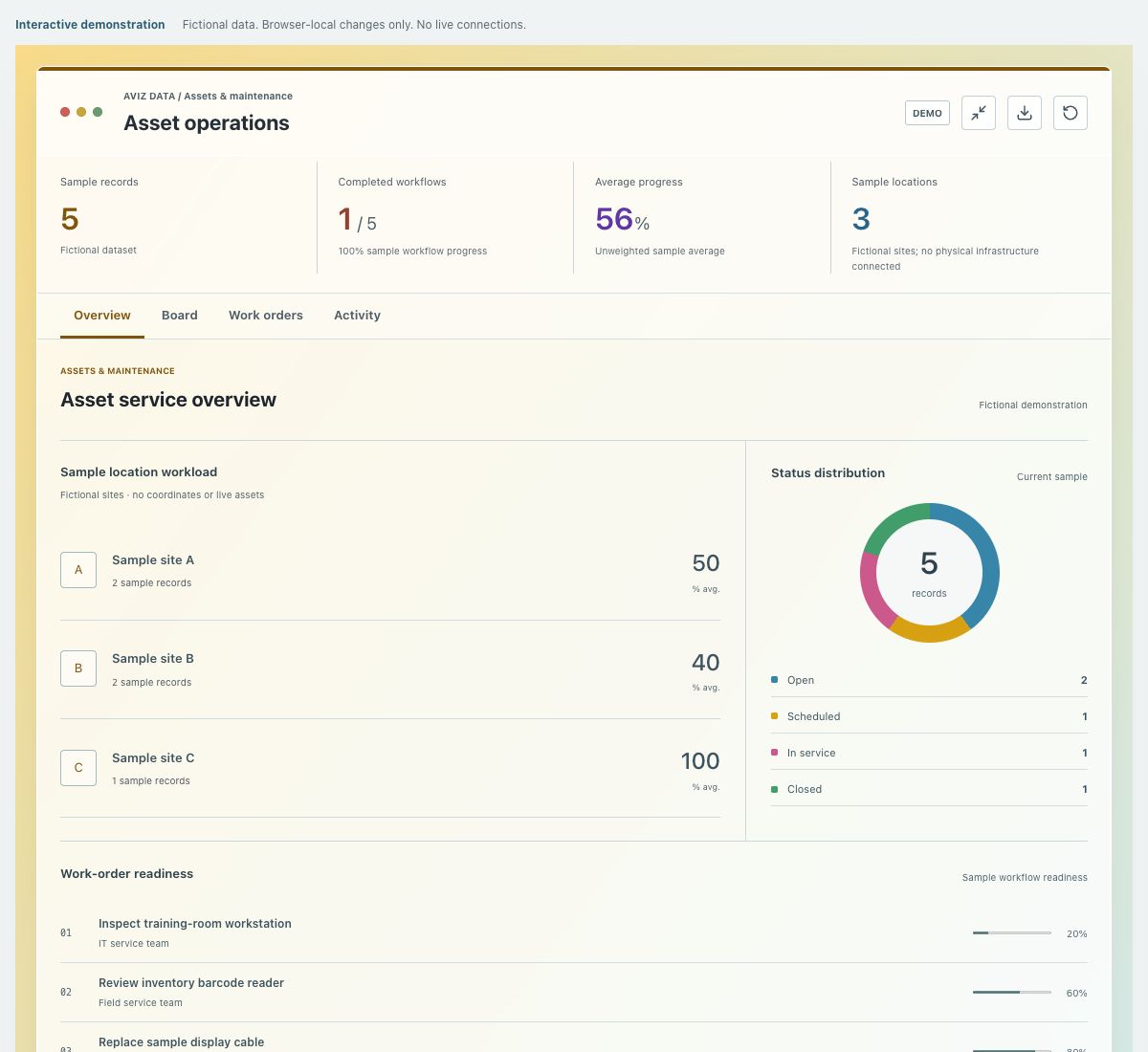Click the 20% readiness progress bar
The image size is (1148, 1052).
1012,933
